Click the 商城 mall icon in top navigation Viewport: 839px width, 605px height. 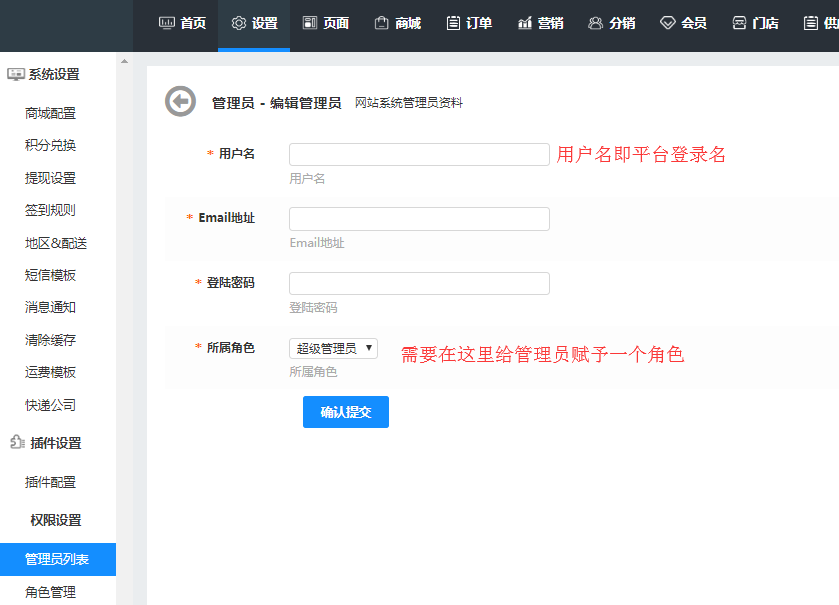[x=380, y=22]
